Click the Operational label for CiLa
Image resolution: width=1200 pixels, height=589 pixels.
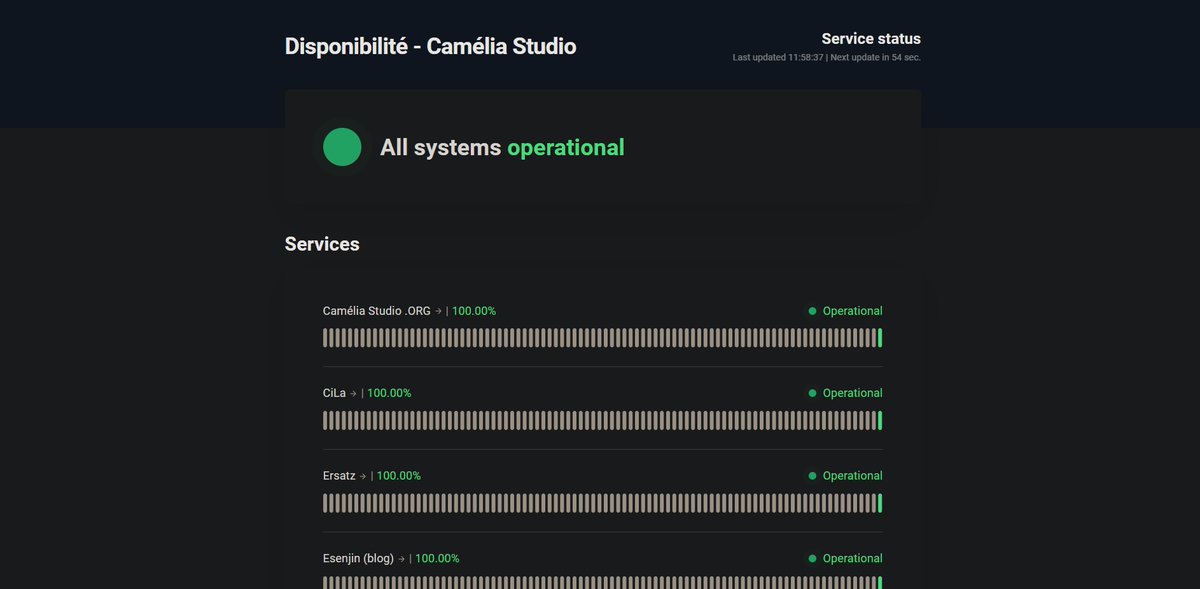[853, 393]
